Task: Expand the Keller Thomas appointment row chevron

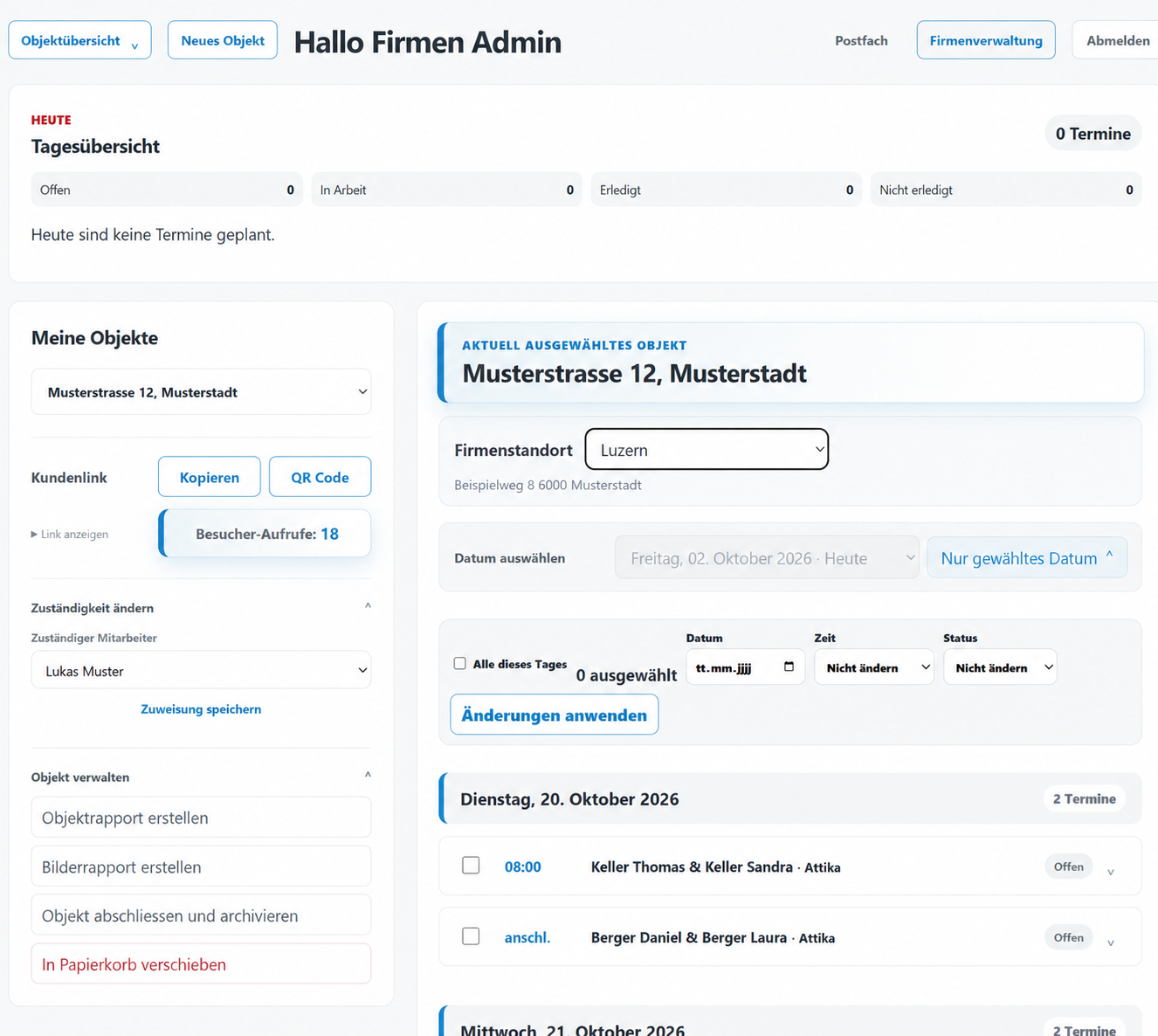Action: pyautogui.click(x=1111, y=872)
